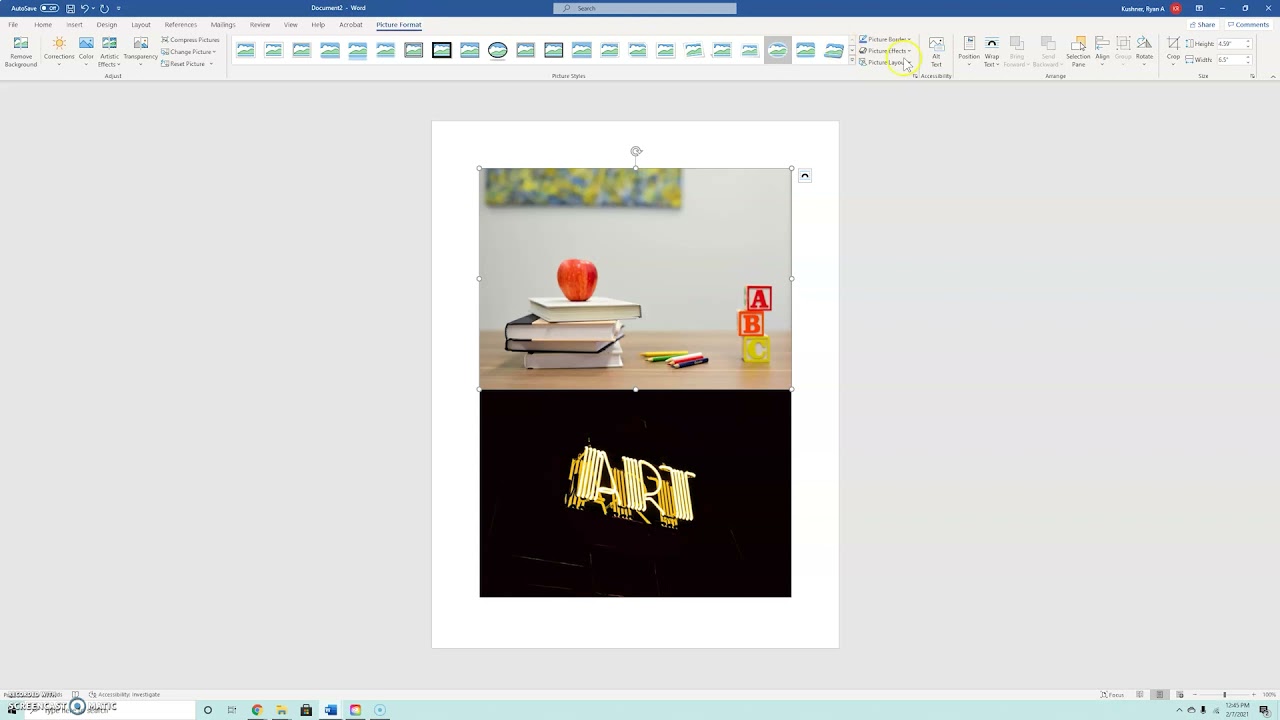Open the Rotate options
Image resolution: width=1280 pixels, height=720 pixels.
pos(1144,53)
